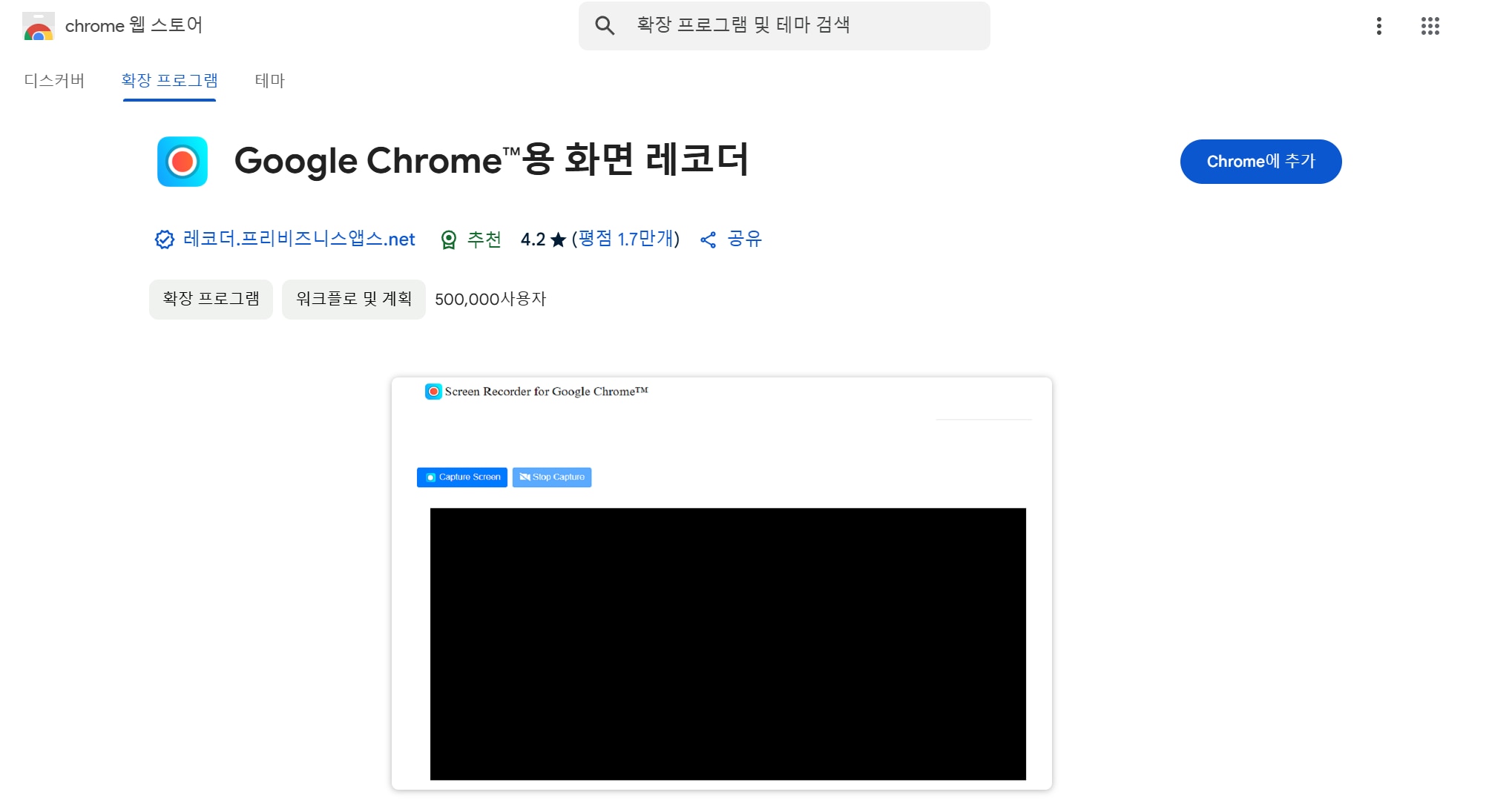Click the 4.2 rating value
The image size is (1512, 809).
pyautogui.click(x=533, y=240)
